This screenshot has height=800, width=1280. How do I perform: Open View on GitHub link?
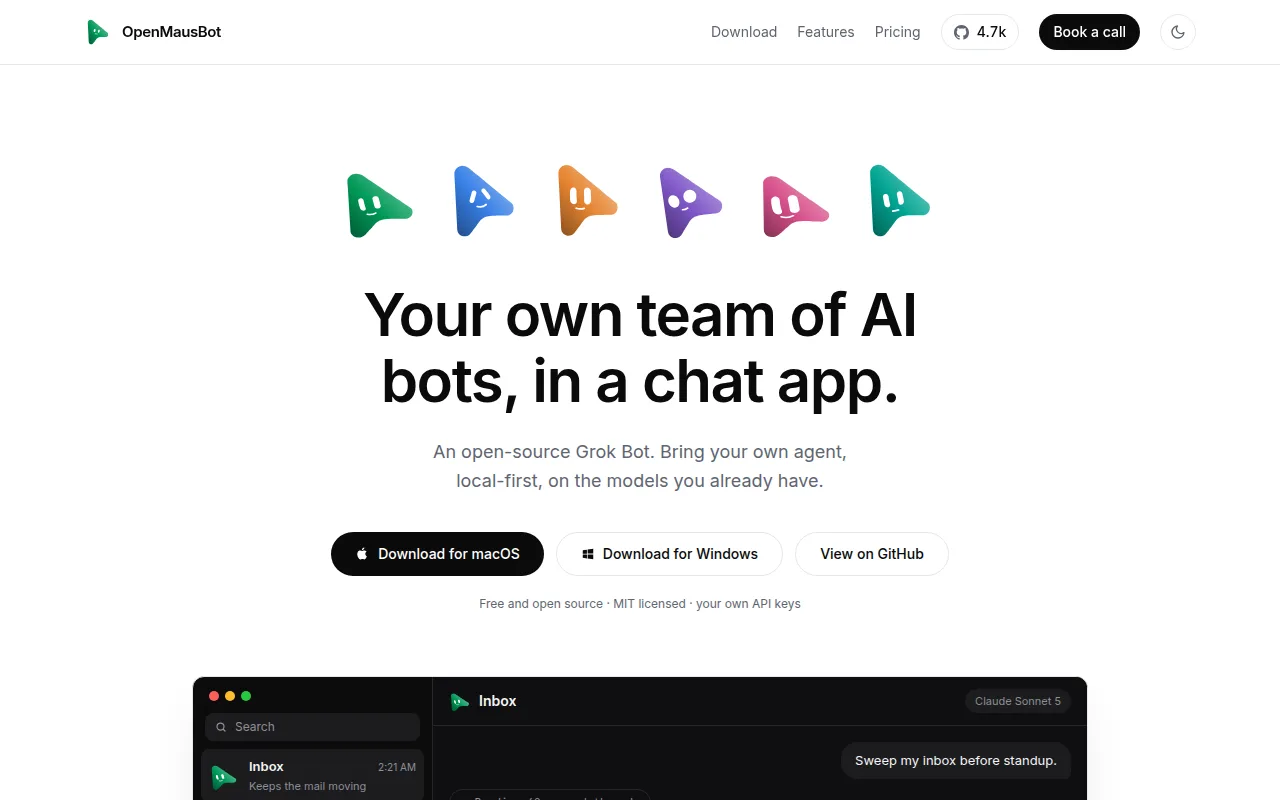(872, 554)
